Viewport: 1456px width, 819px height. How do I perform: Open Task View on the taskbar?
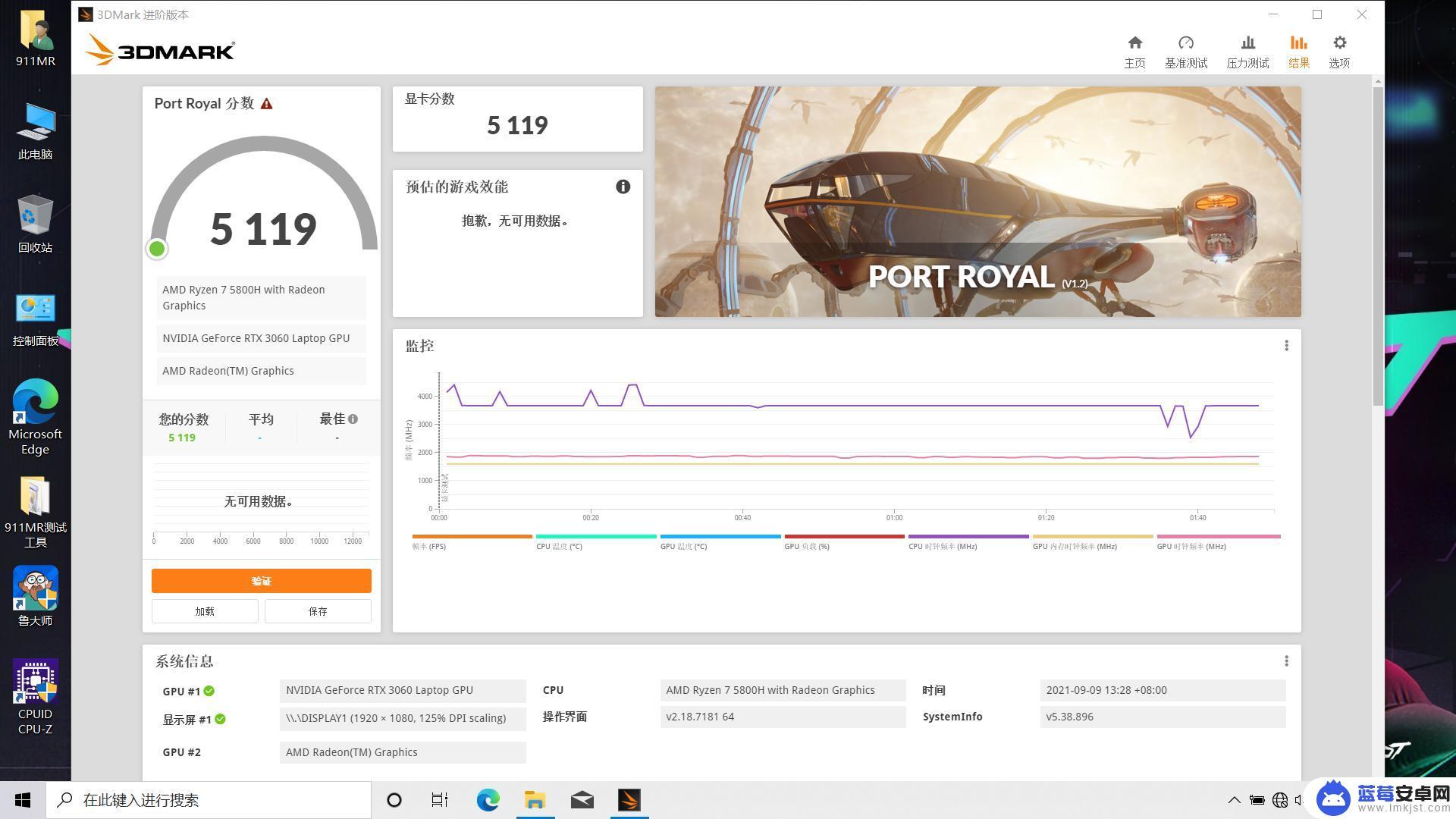[x=440, y=800]
